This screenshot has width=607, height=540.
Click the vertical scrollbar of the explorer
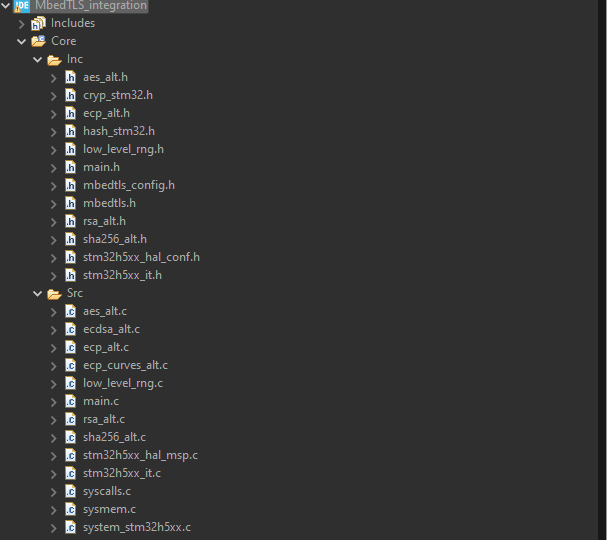pyautogui.click(x=602, y=270)
